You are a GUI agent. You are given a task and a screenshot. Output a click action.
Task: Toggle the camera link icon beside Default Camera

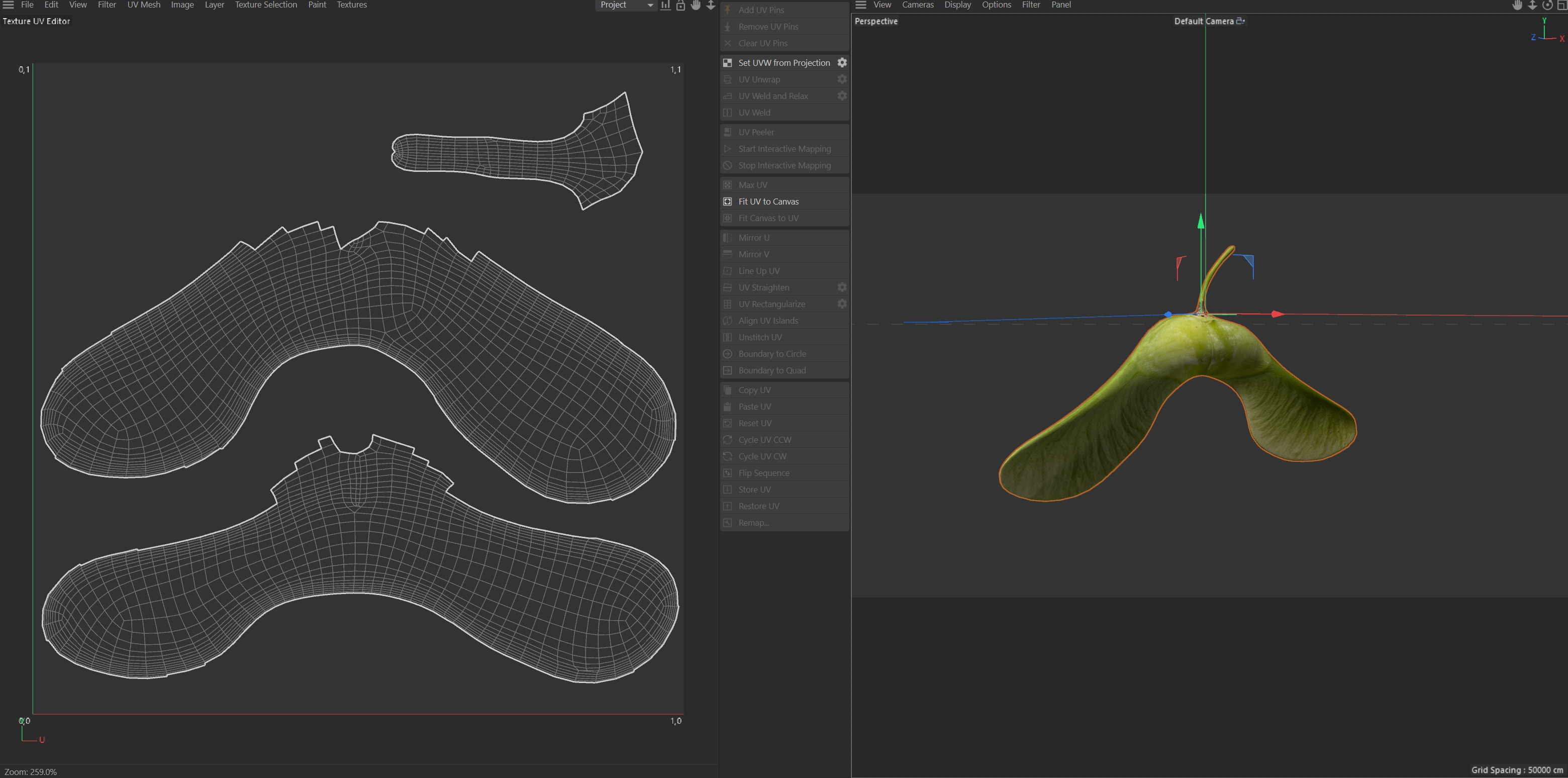(1240, 21)
